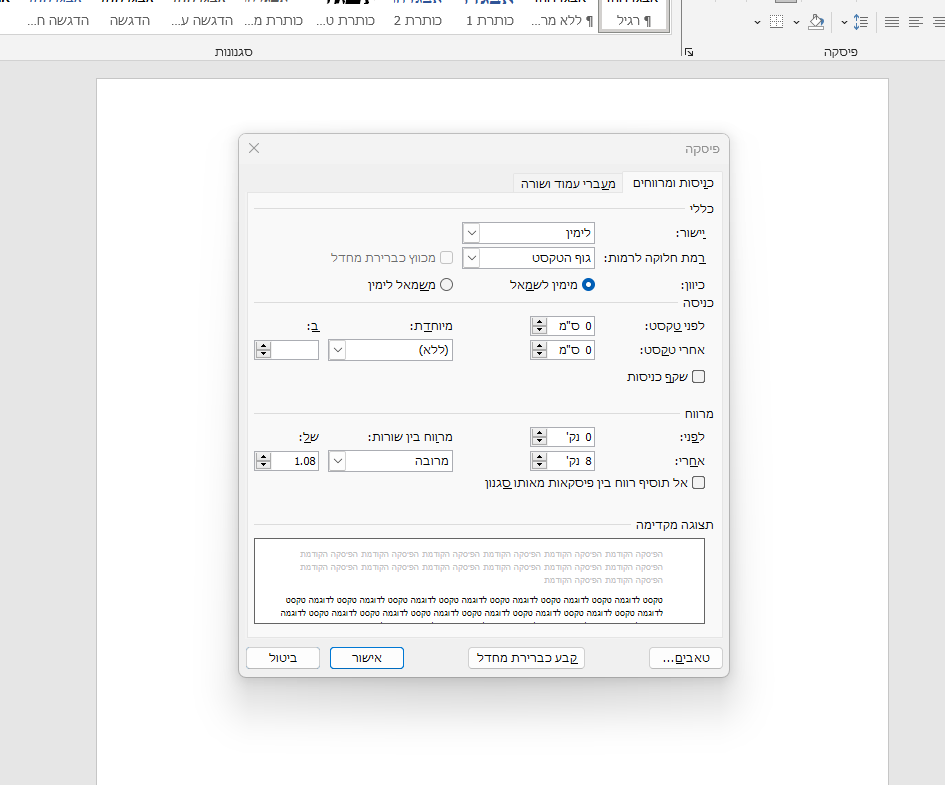
Task: Click the empty ב: indent amount field
Action: coord(295,350)
